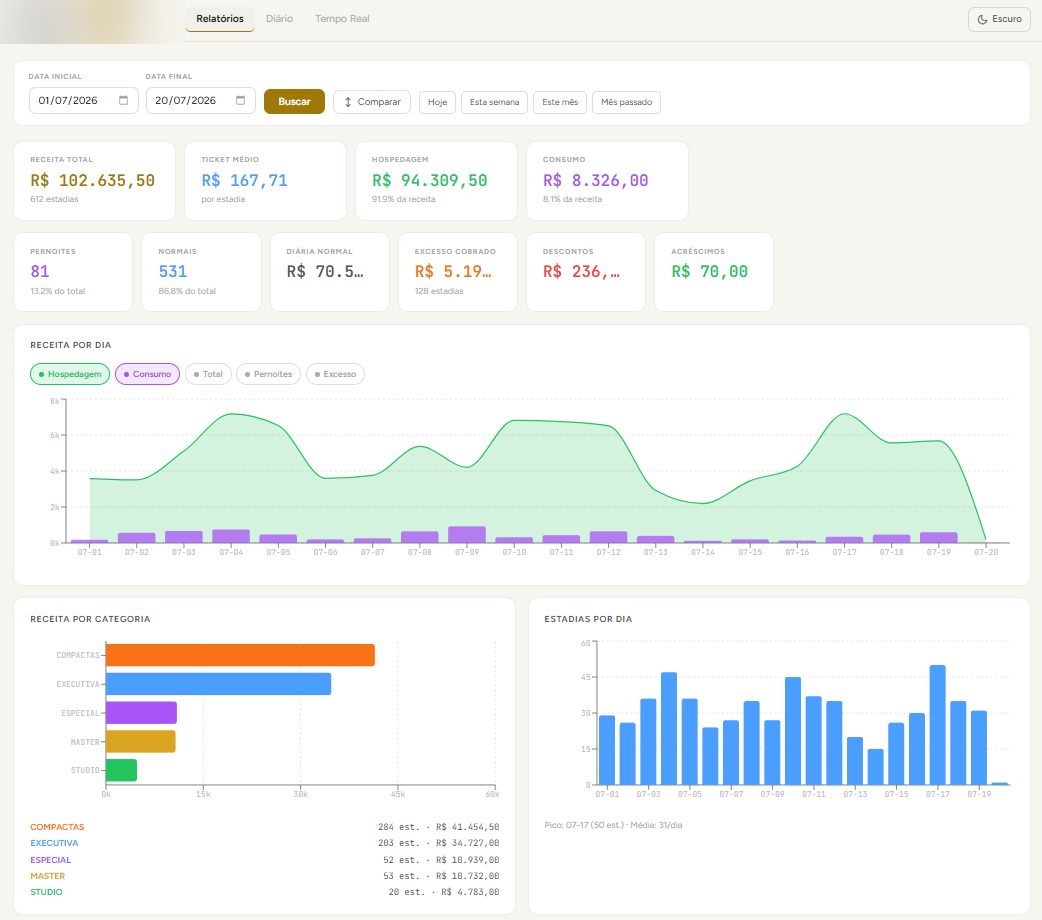Click the Receita Total value R$ 102.635,50
This screenshot has width=1042, height=920.
(92, 180)
